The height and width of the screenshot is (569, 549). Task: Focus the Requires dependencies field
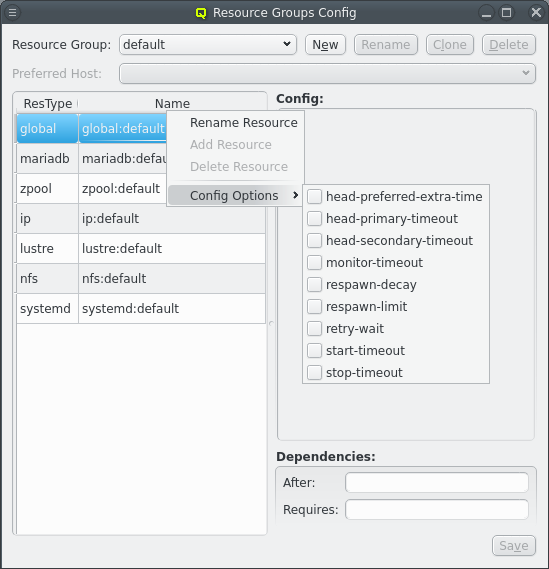point(437,509)
